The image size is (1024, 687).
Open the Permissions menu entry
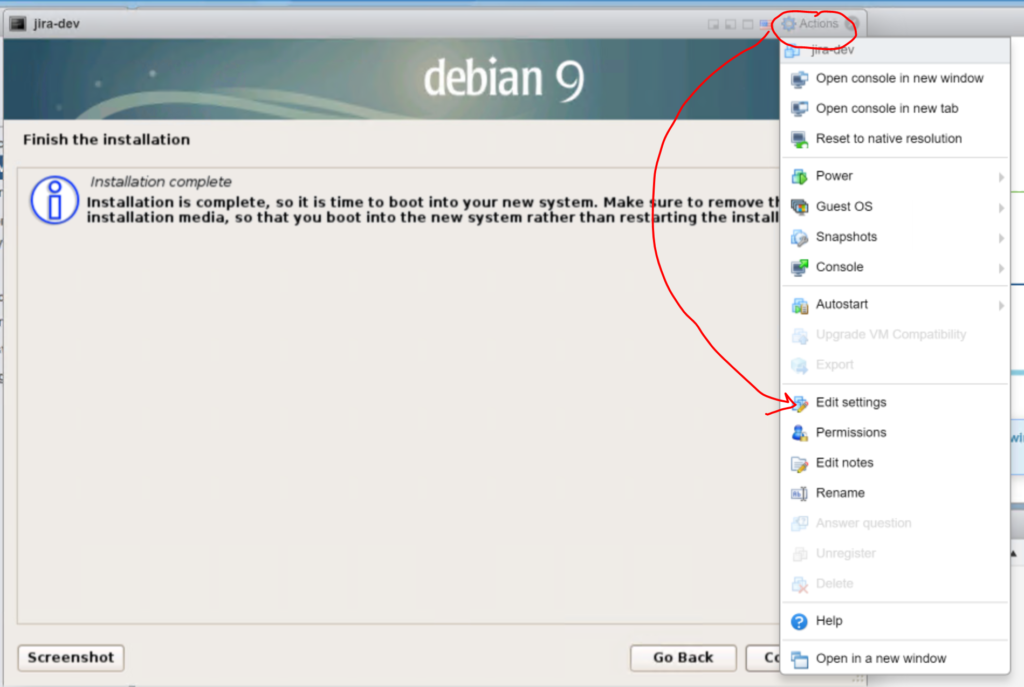(895, 432)
